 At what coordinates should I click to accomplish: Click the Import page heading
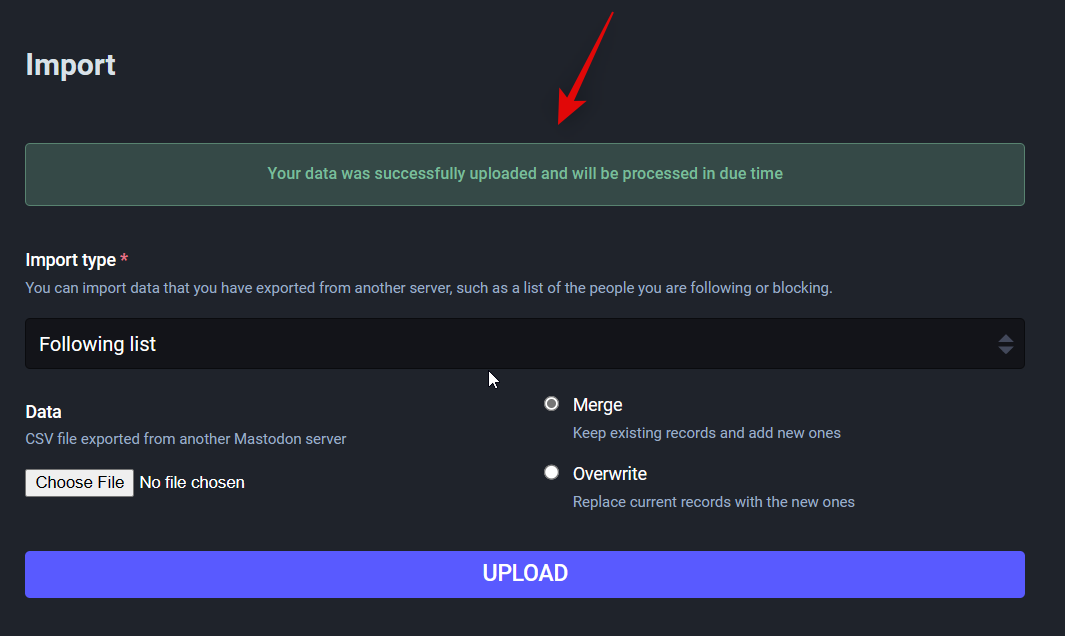(x=70, y=65)
